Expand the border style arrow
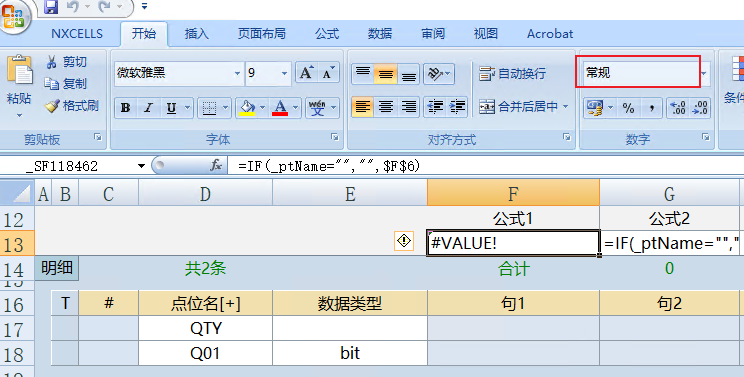This screenshot has width=744, height=377. pyautogui.click(x=225, y=108)
